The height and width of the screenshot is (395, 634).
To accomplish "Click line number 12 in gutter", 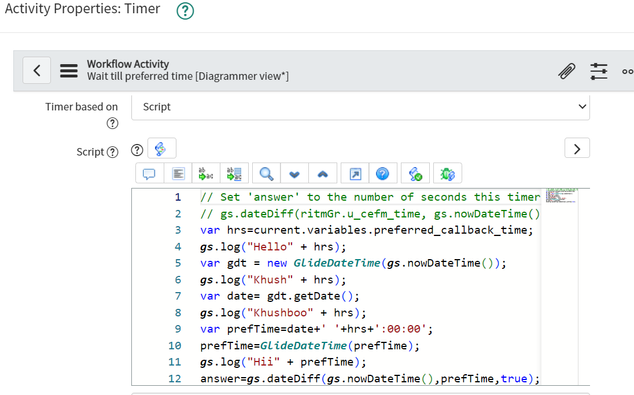I will [175, 379].
